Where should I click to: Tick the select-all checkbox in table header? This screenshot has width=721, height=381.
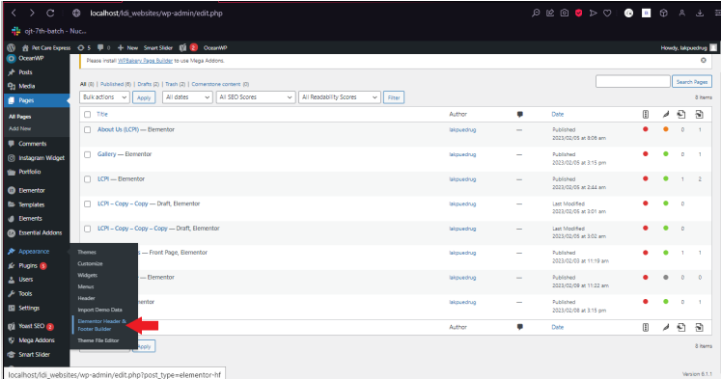coord(87,114)
